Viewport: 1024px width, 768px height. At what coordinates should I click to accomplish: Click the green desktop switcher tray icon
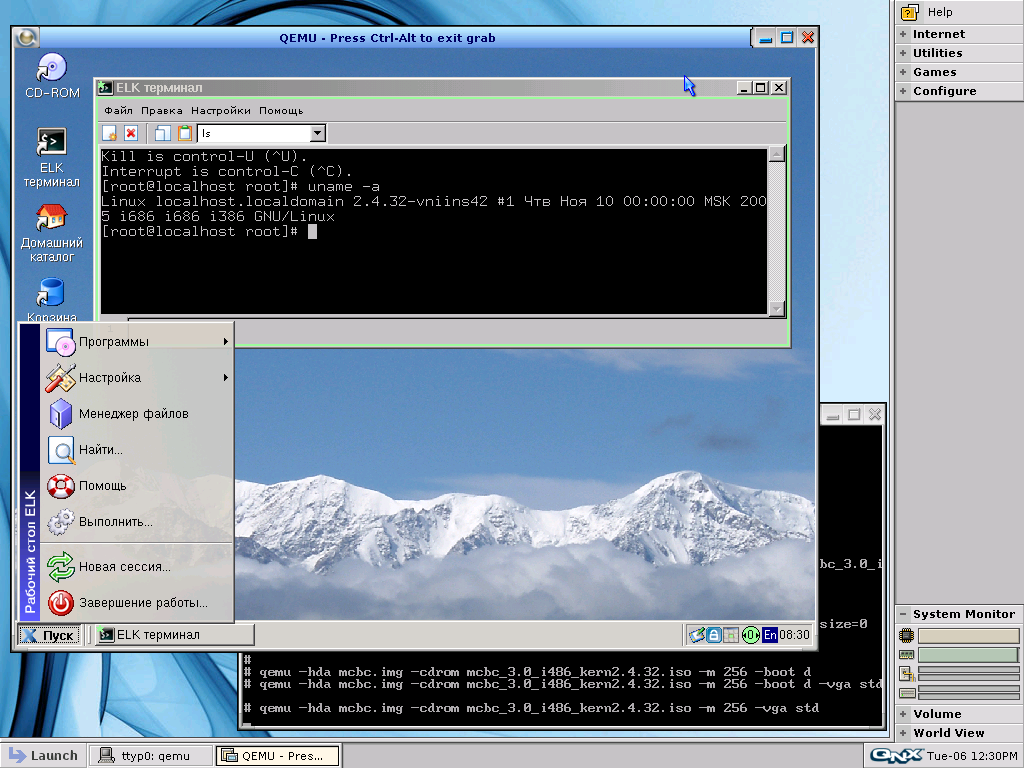point(750,635)
